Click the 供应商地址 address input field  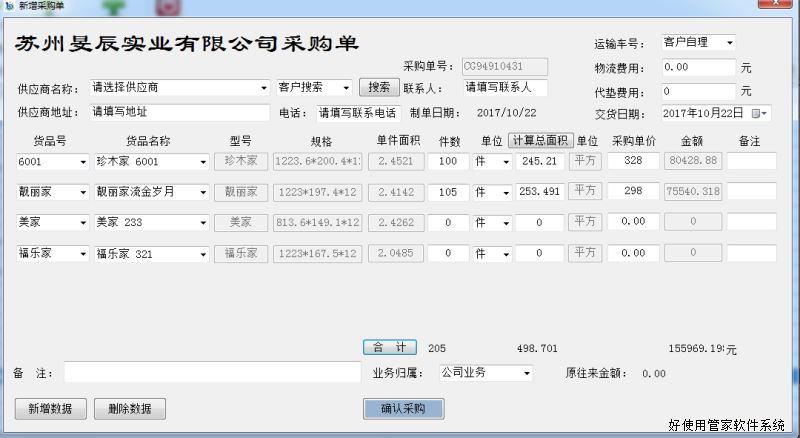tap(179, 113)
